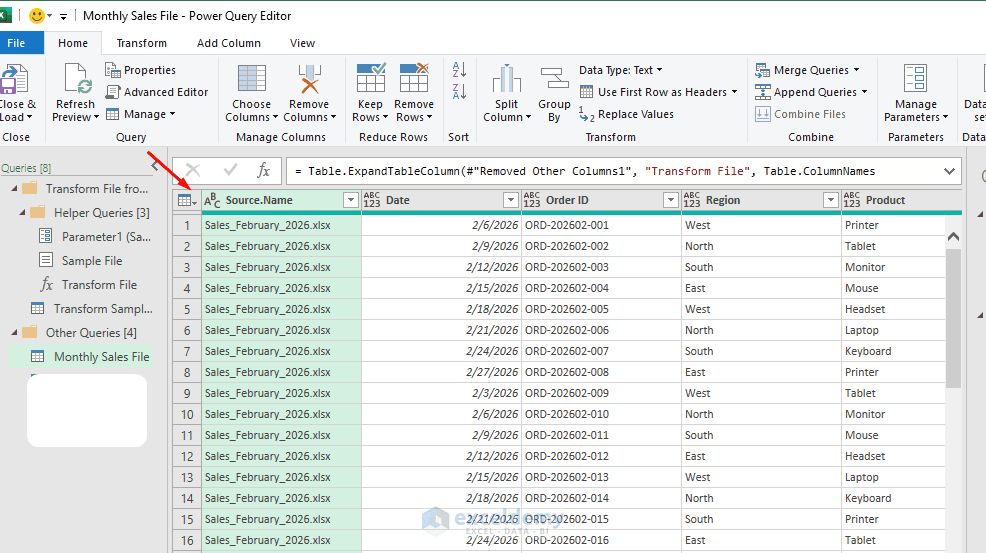Sort descending Z to A
986x553 pixels.
(460, 92)
